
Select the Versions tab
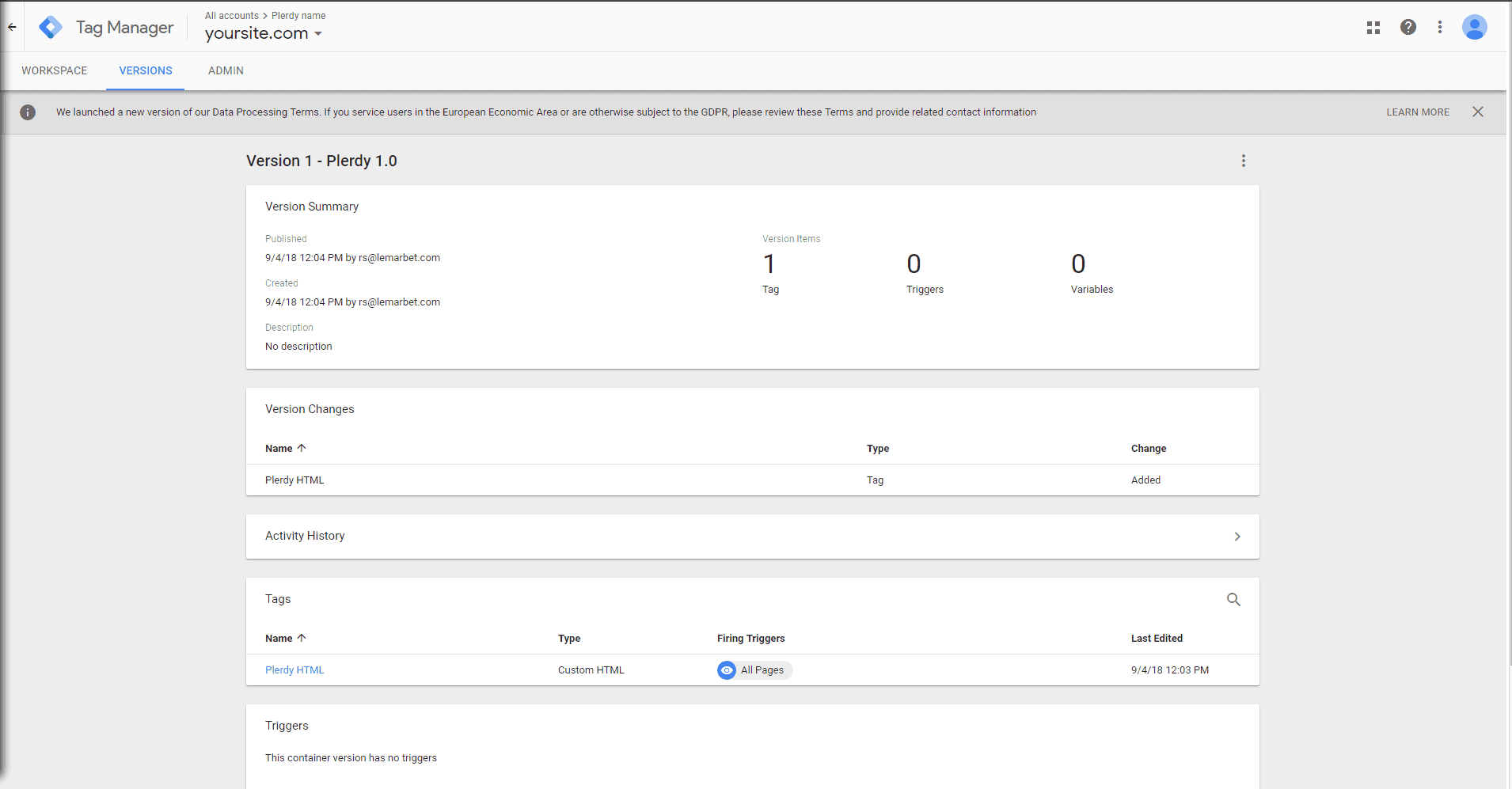pyautogui.click(x=146, y=70)
